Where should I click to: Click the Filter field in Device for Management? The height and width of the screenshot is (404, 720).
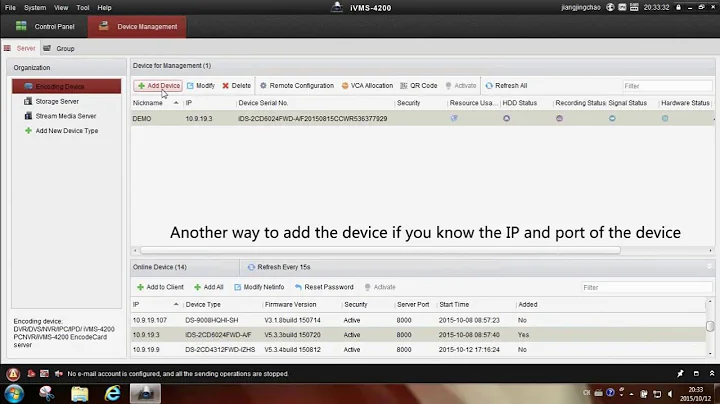(667, 86)
